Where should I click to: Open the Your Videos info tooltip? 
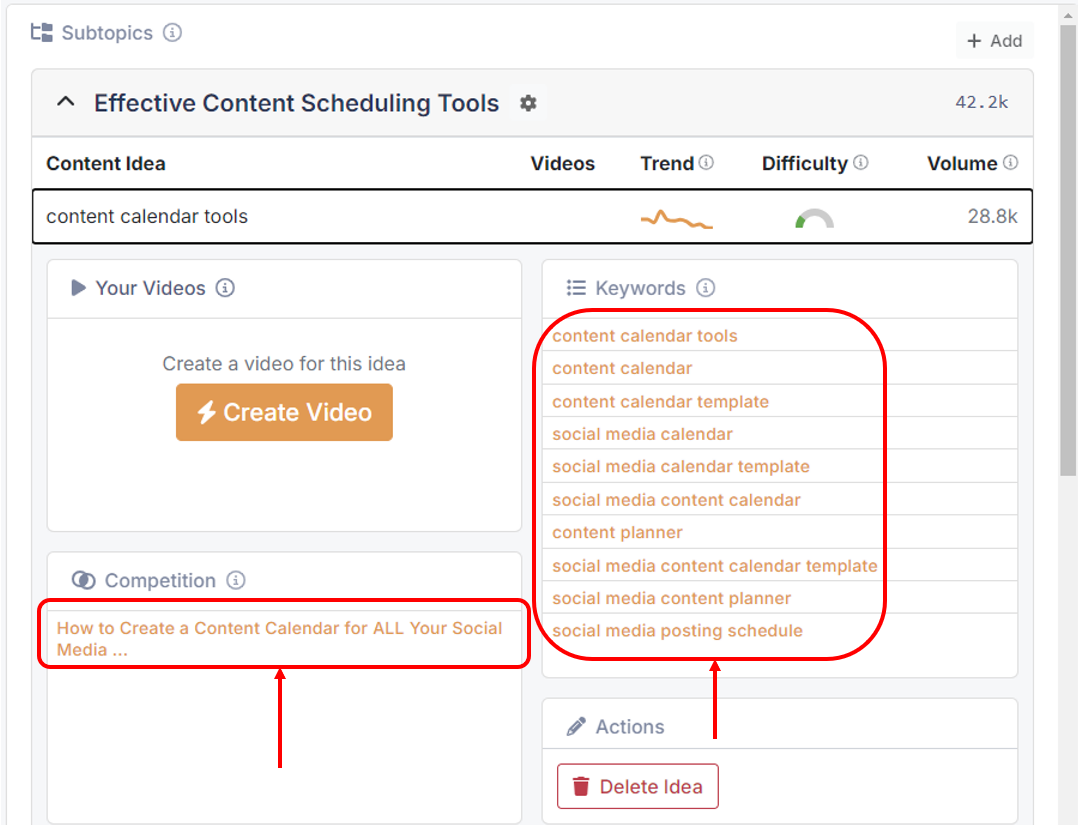[x=227, y=288]
